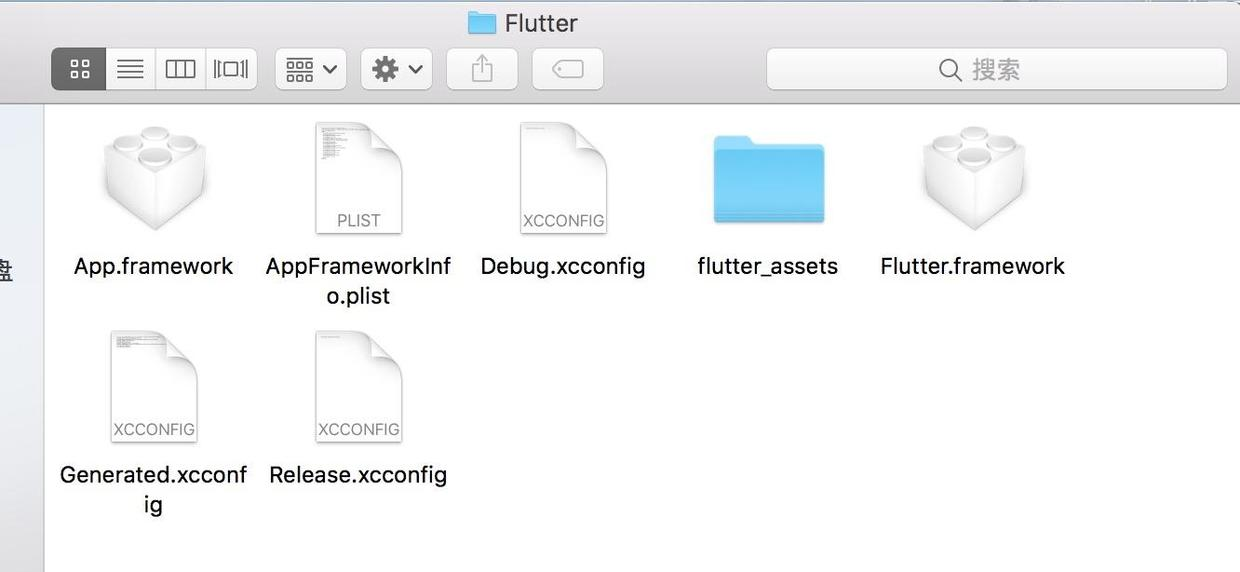Select the flutter_assets folder icon
The image size is (1240, 572).
tap(768, 178)
